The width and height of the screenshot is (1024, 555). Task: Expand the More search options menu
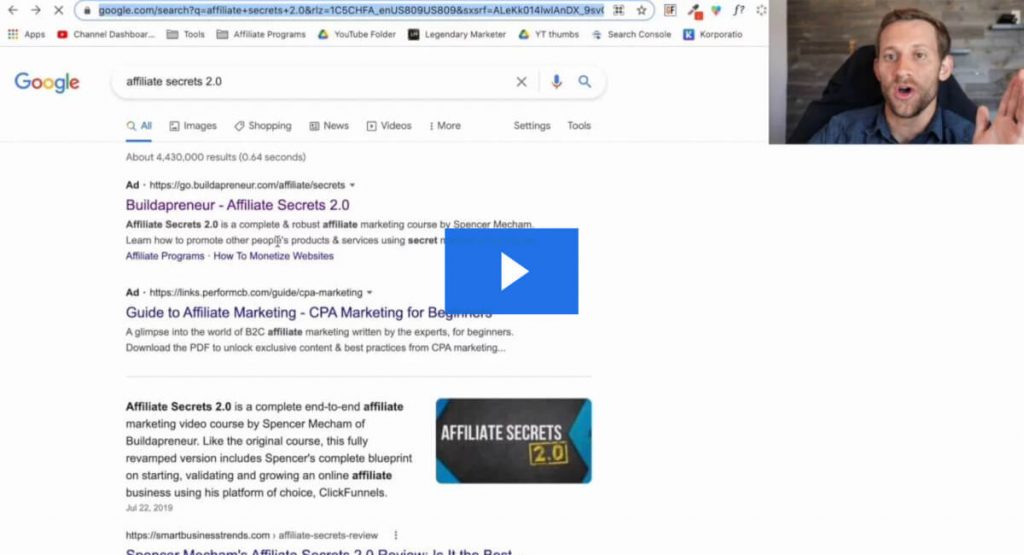click(x=445, y=126)
